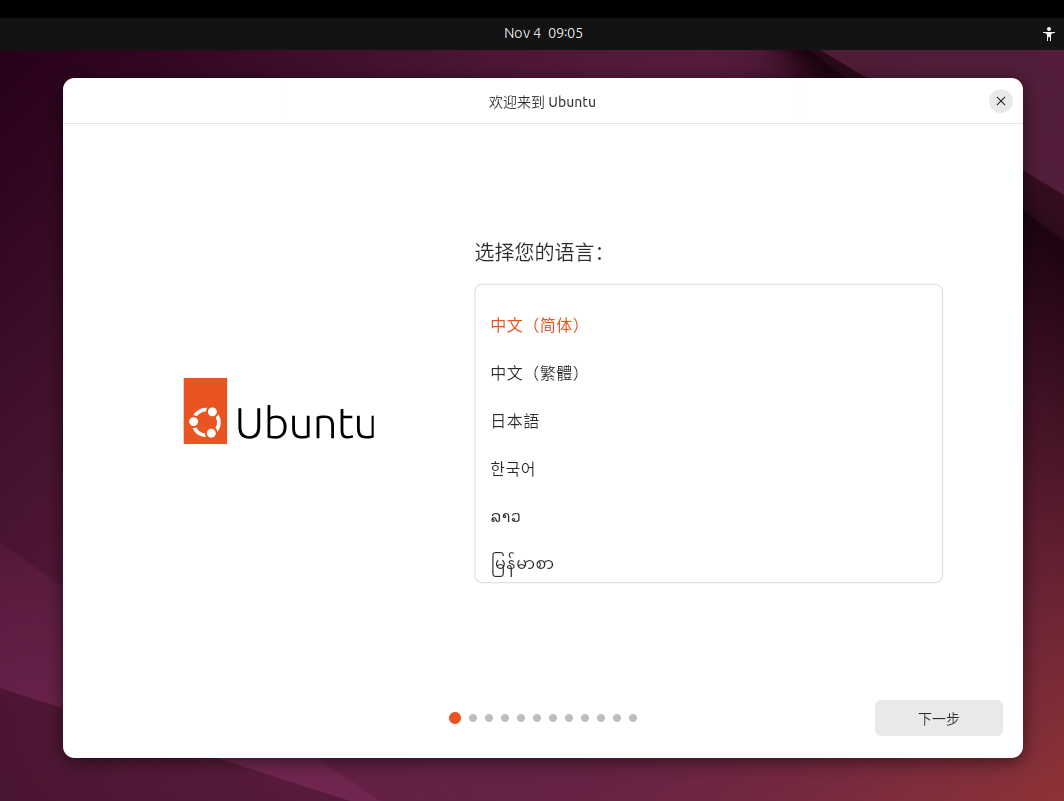
Task: Pick the ລາວ language entry
Action: coord(708,517)
